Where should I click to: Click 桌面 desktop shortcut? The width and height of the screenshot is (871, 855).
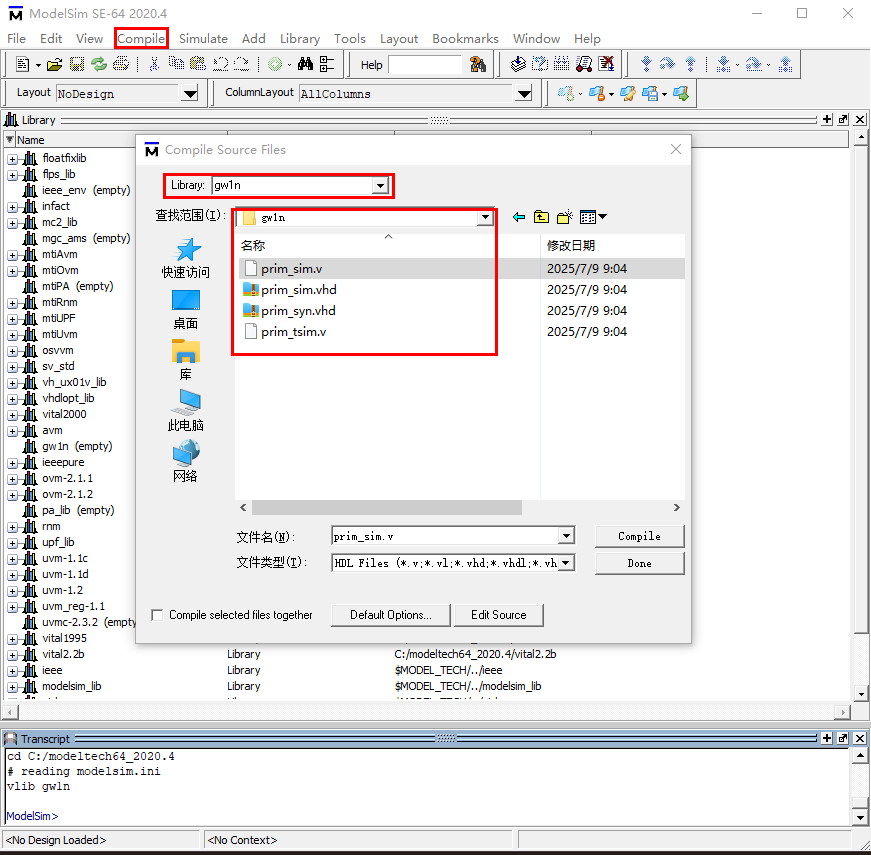tap(186, 309)
